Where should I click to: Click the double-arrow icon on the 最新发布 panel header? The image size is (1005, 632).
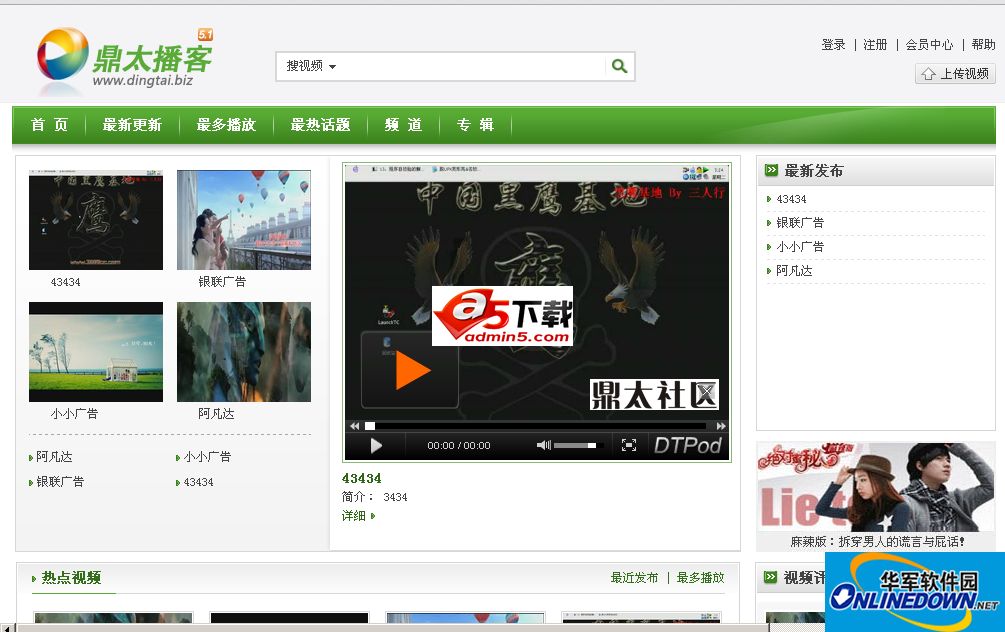click(x=770, y=169)
